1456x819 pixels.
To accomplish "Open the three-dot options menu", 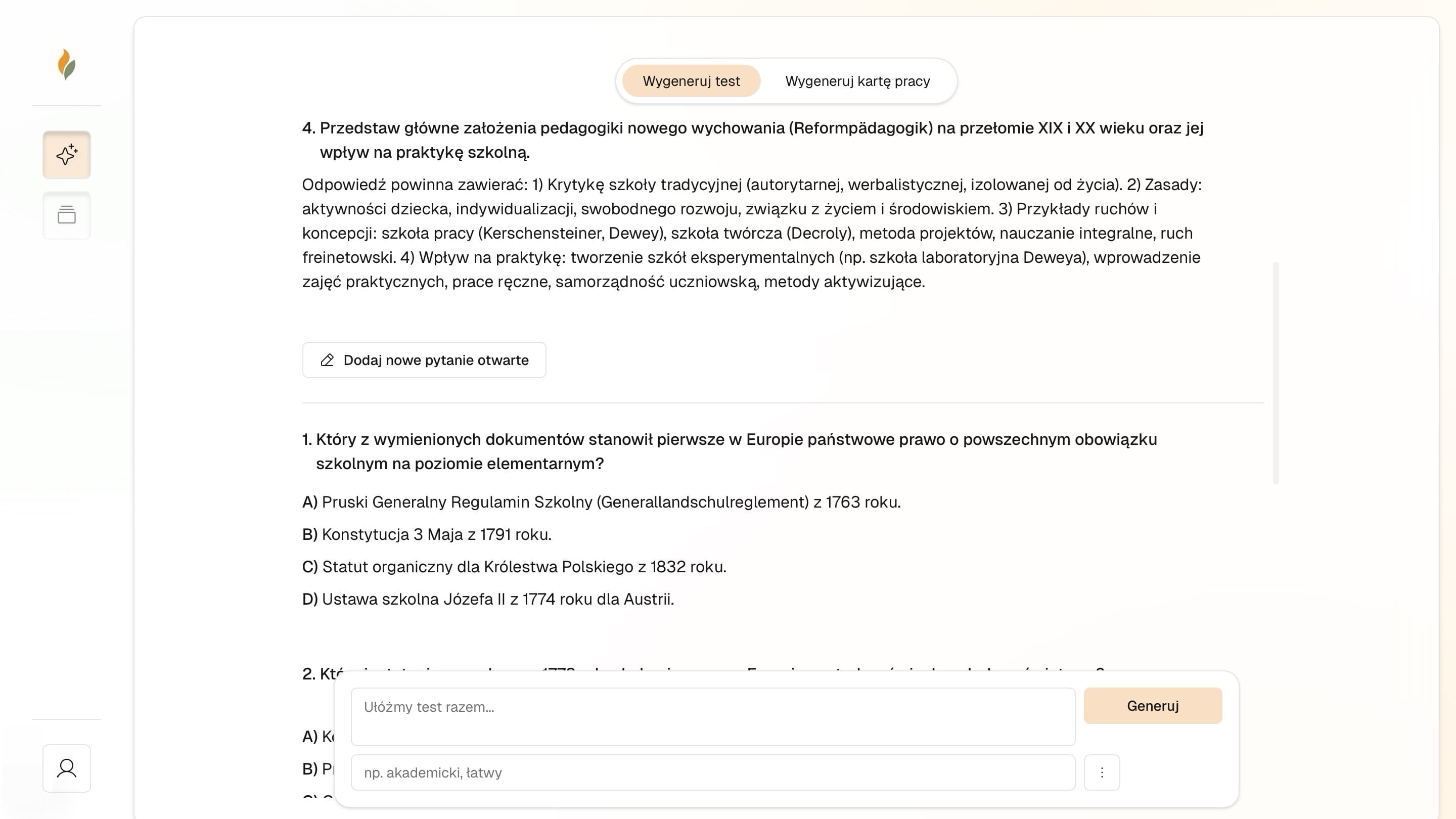I will [1102, 772].
